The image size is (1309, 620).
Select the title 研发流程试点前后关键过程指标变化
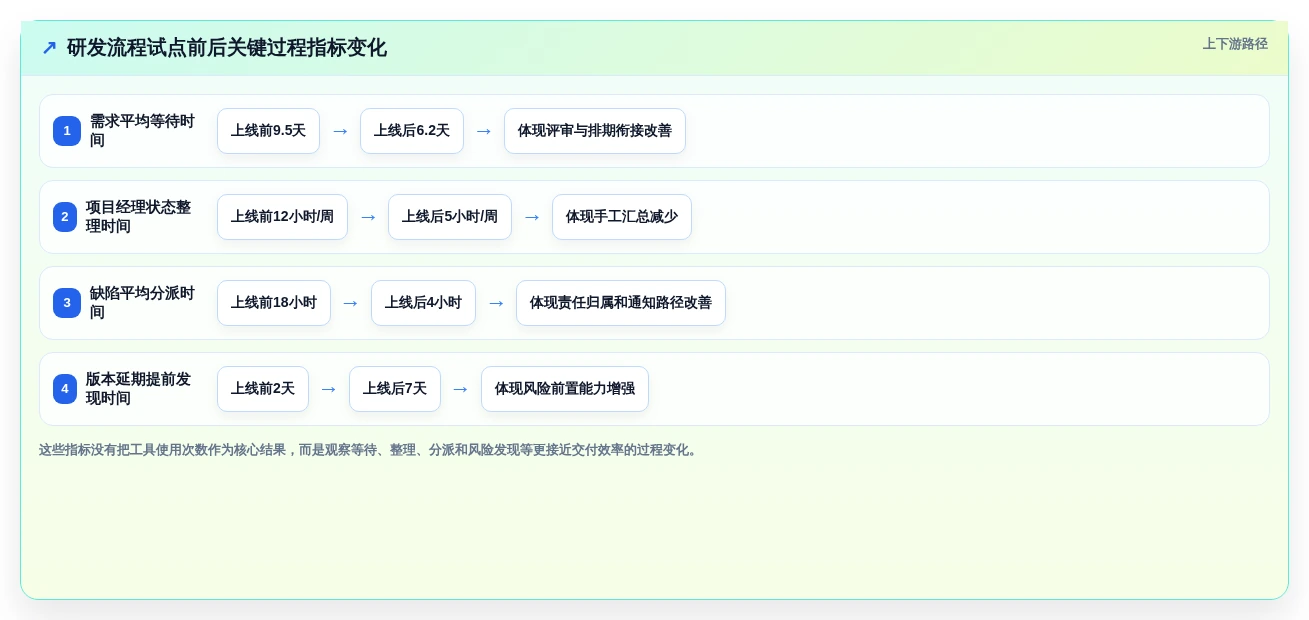click(226, 48)
